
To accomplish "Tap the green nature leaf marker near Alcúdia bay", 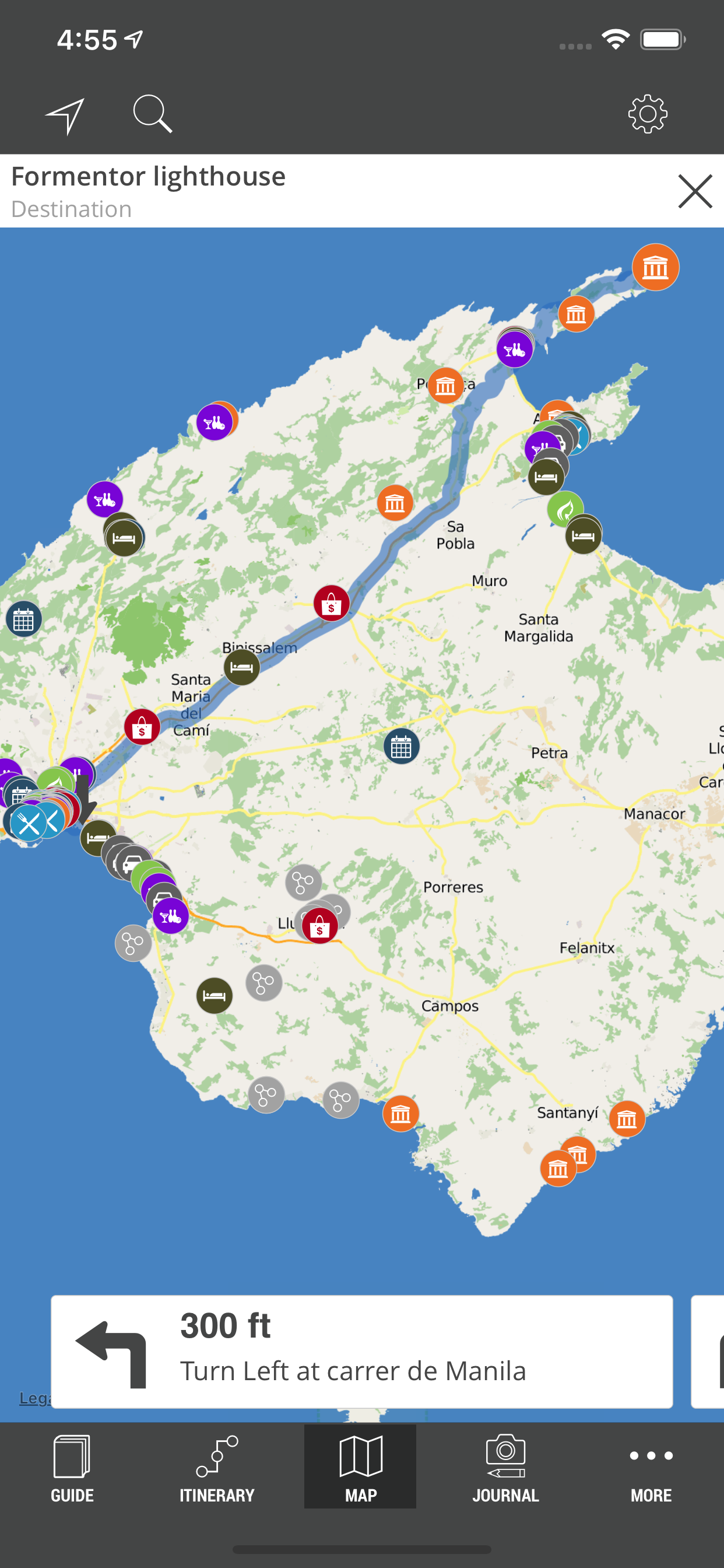I will (x=565, y=509).
